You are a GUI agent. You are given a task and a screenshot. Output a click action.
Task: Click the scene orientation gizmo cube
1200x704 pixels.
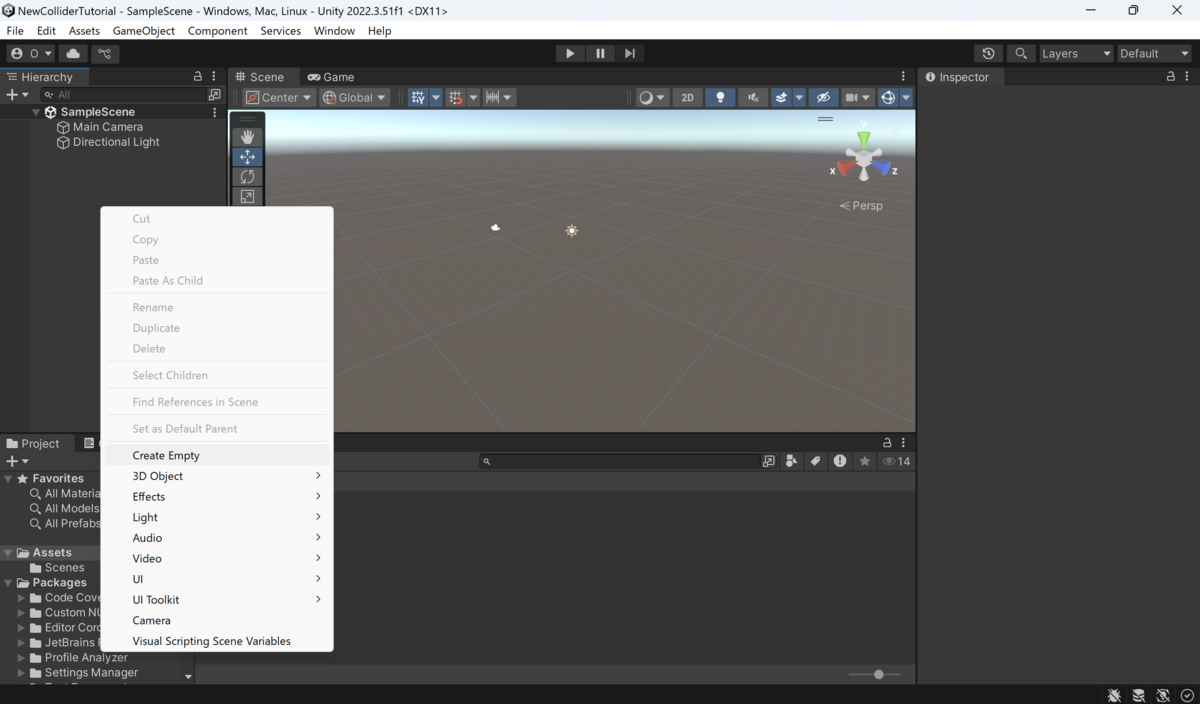click(864, 157)
